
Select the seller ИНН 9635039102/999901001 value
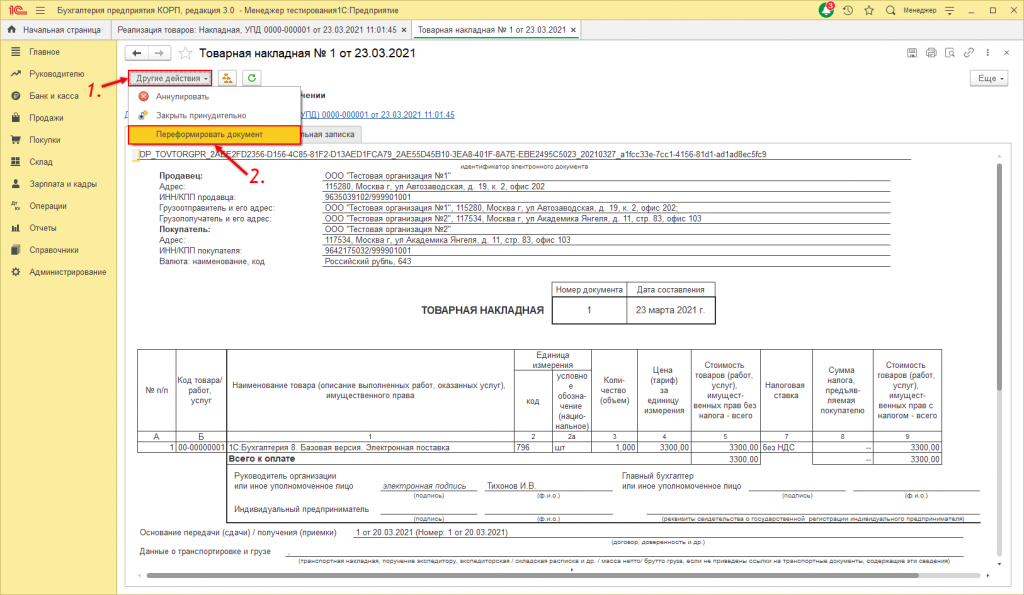pos(368,197)
